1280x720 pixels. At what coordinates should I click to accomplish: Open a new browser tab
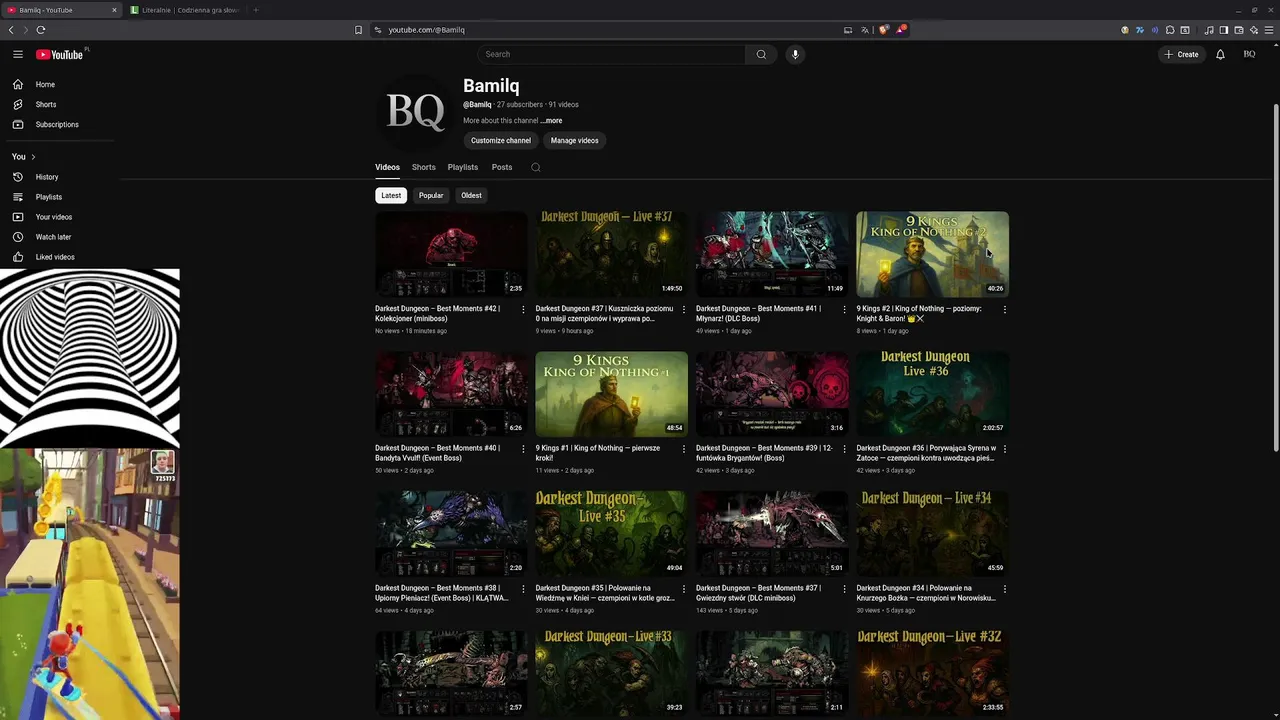255,10
